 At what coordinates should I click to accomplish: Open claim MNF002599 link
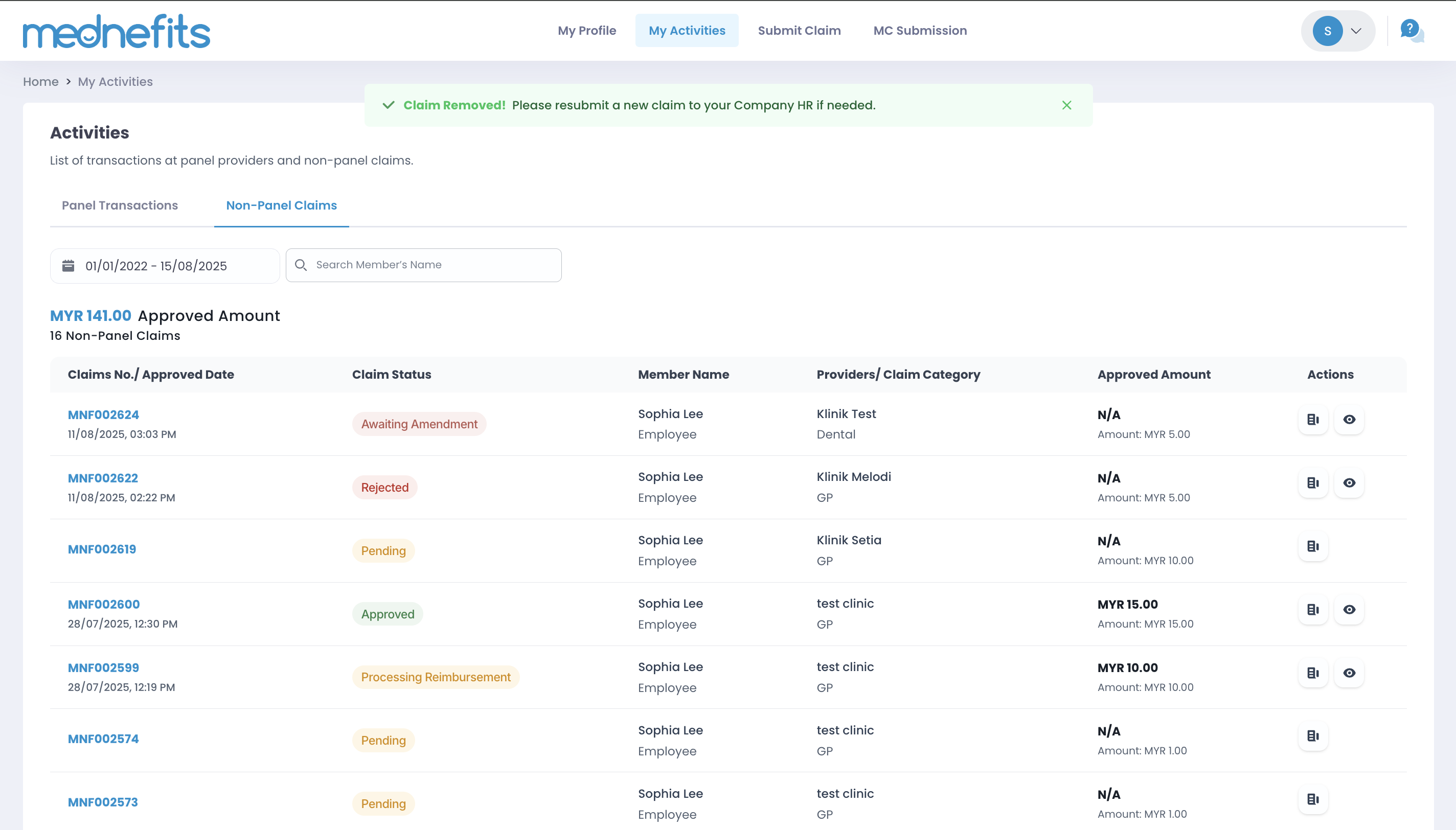(103, 667)
